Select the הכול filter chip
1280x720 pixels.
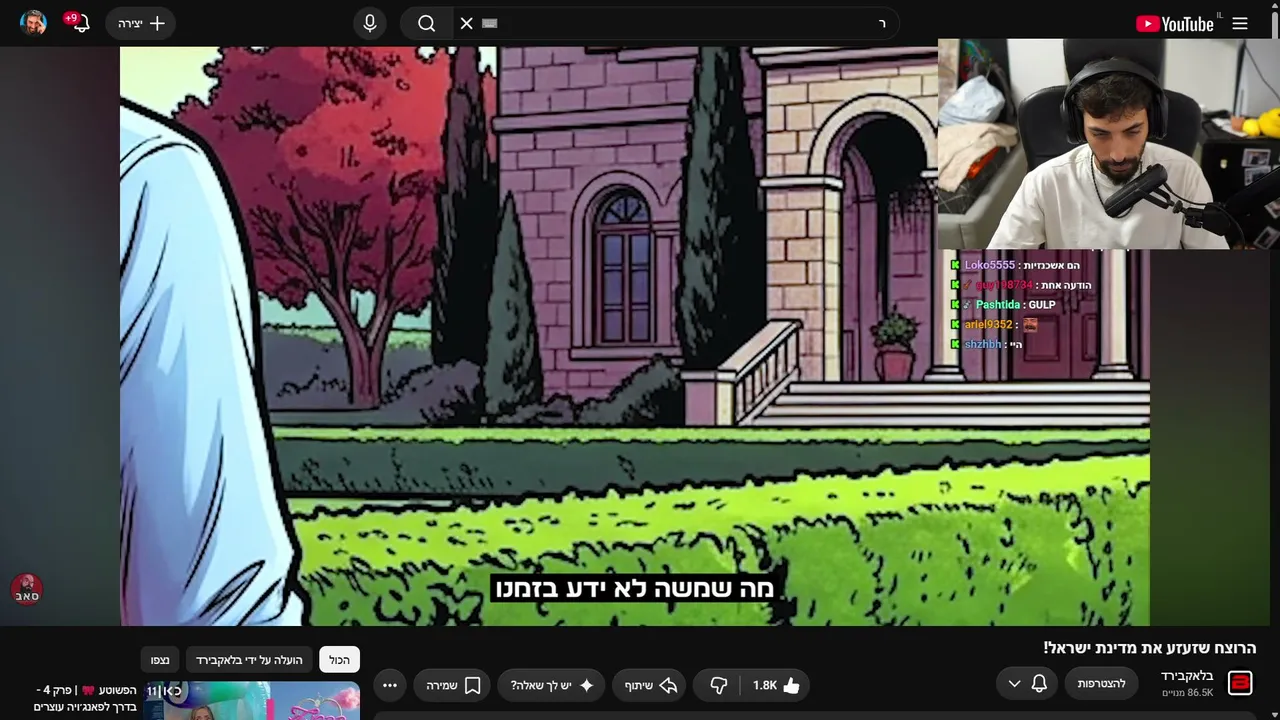coord(340,660)
